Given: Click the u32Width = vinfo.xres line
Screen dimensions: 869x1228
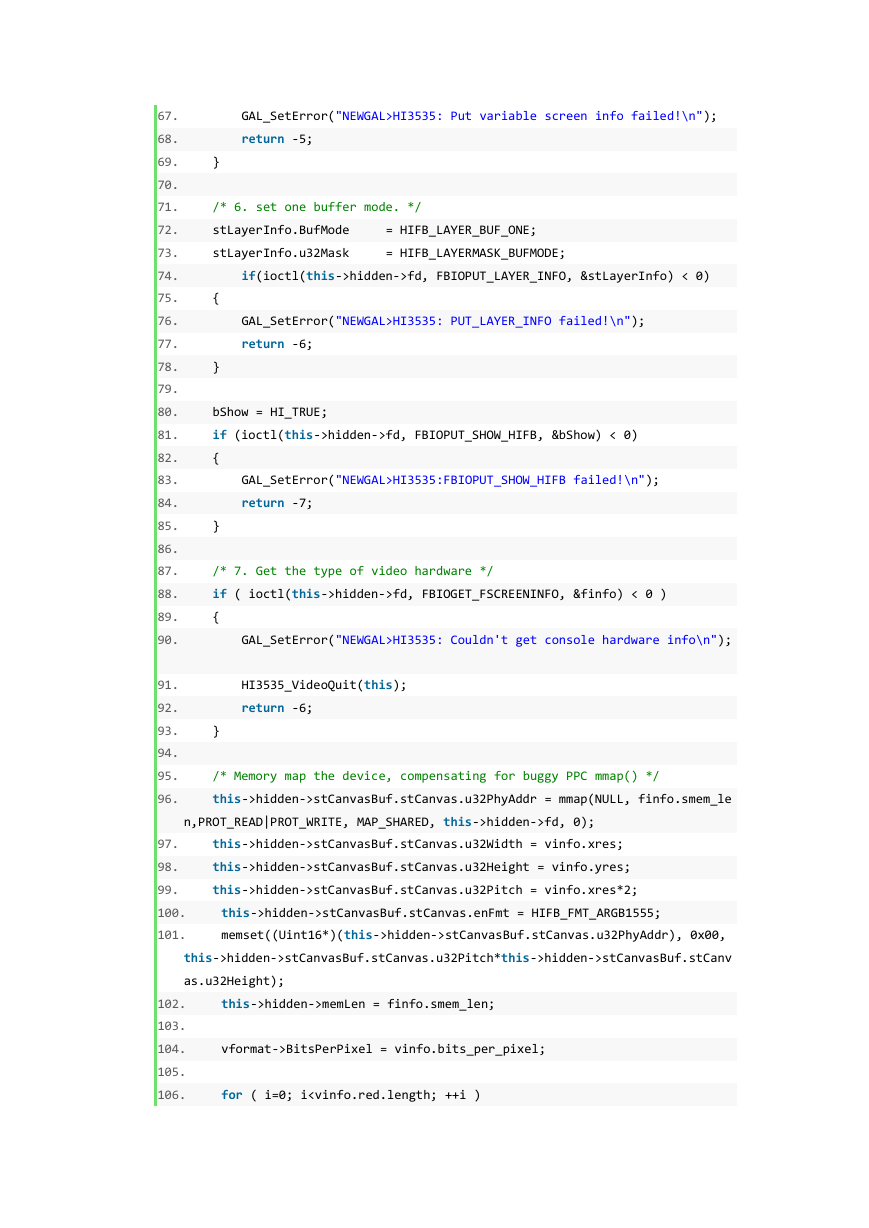Looking at the screenshot, I should [x=418, y=844].
